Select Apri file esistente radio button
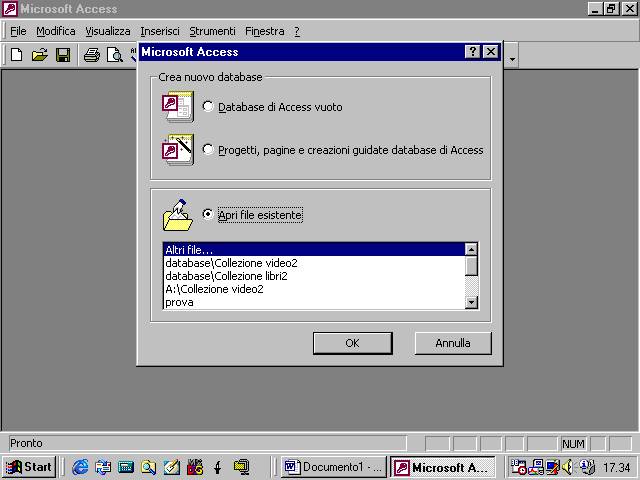 (208, 214)
